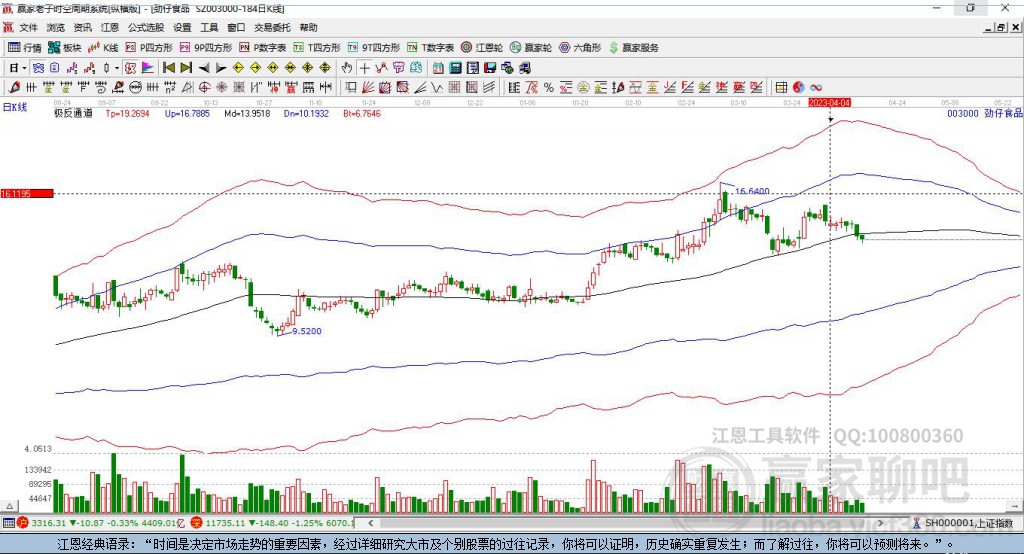This screenshot has height=554, width=1024.
Task: Open the 窗口 menu
Action: pyautogui.click(x=236, y=27)
